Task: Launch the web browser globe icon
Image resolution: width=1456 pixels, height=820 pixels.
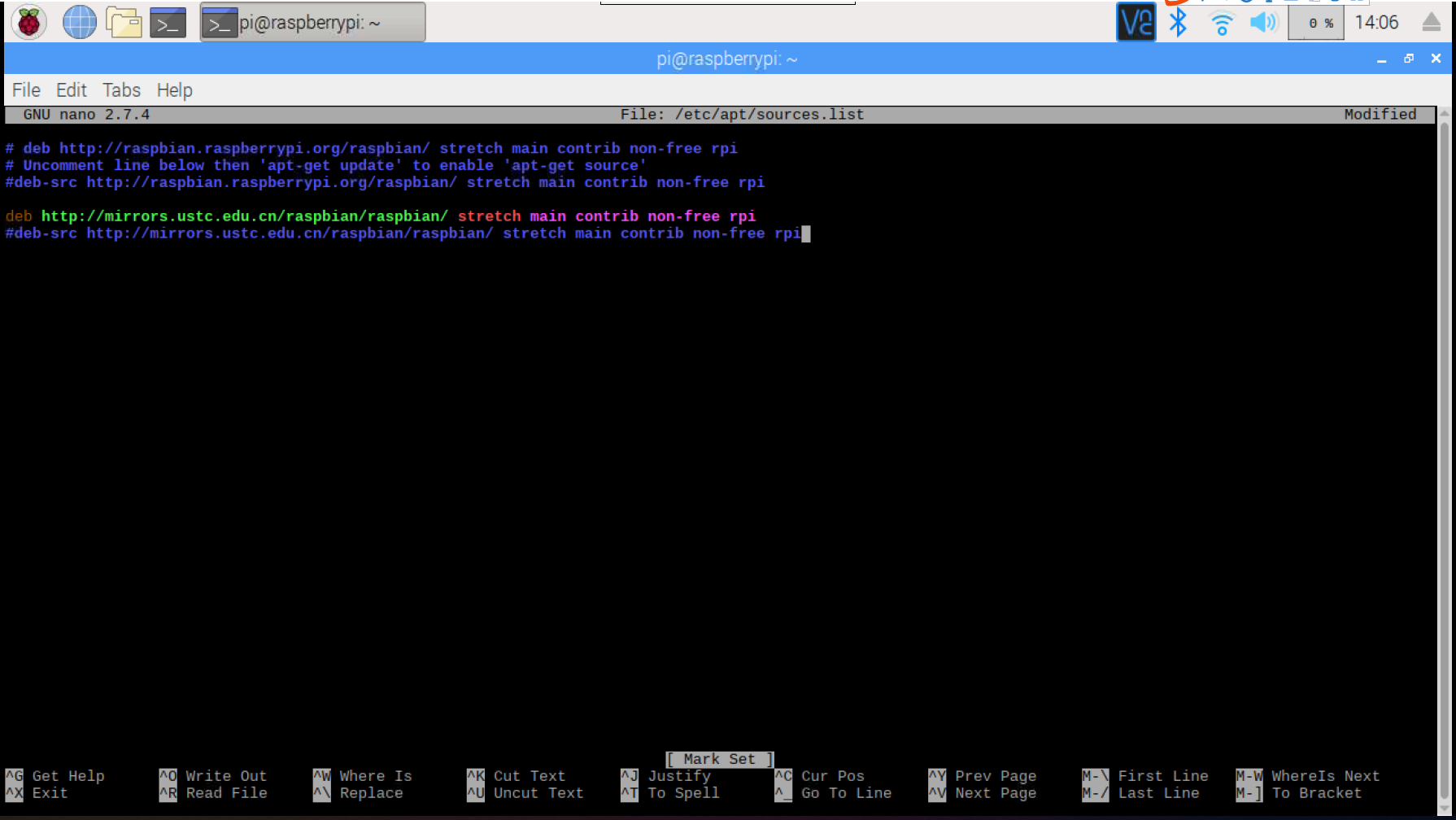Action: 80,22
